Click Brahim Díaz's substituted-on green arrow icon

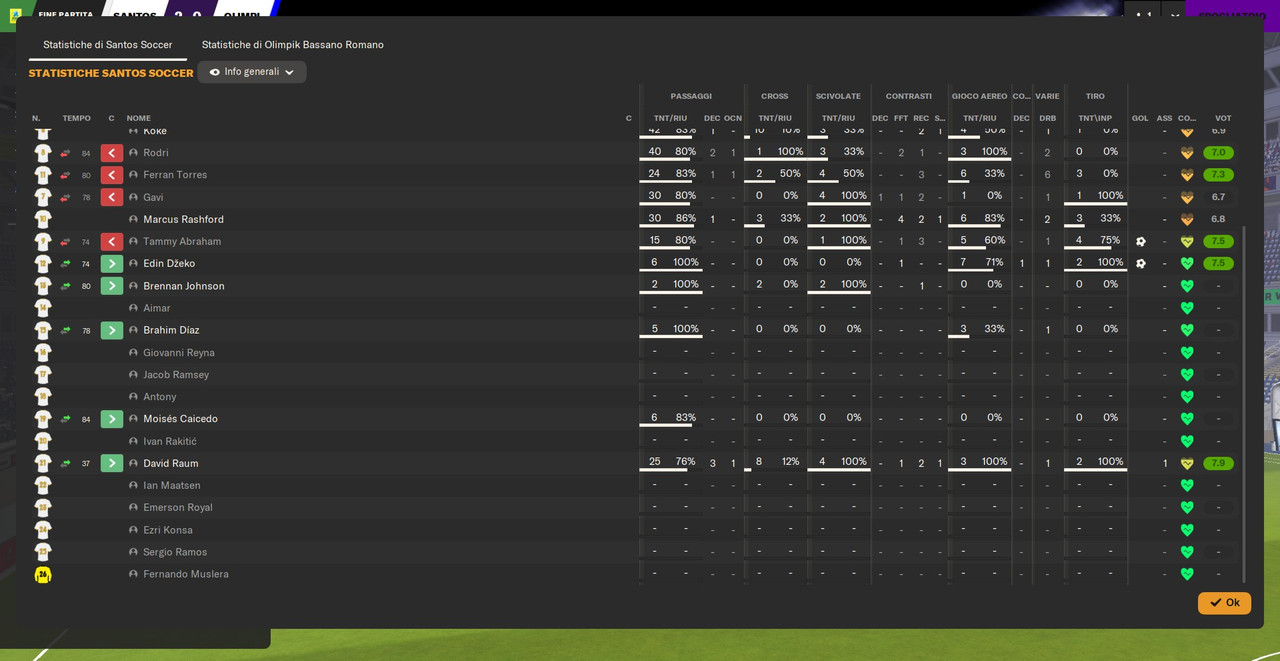point(111,330)
